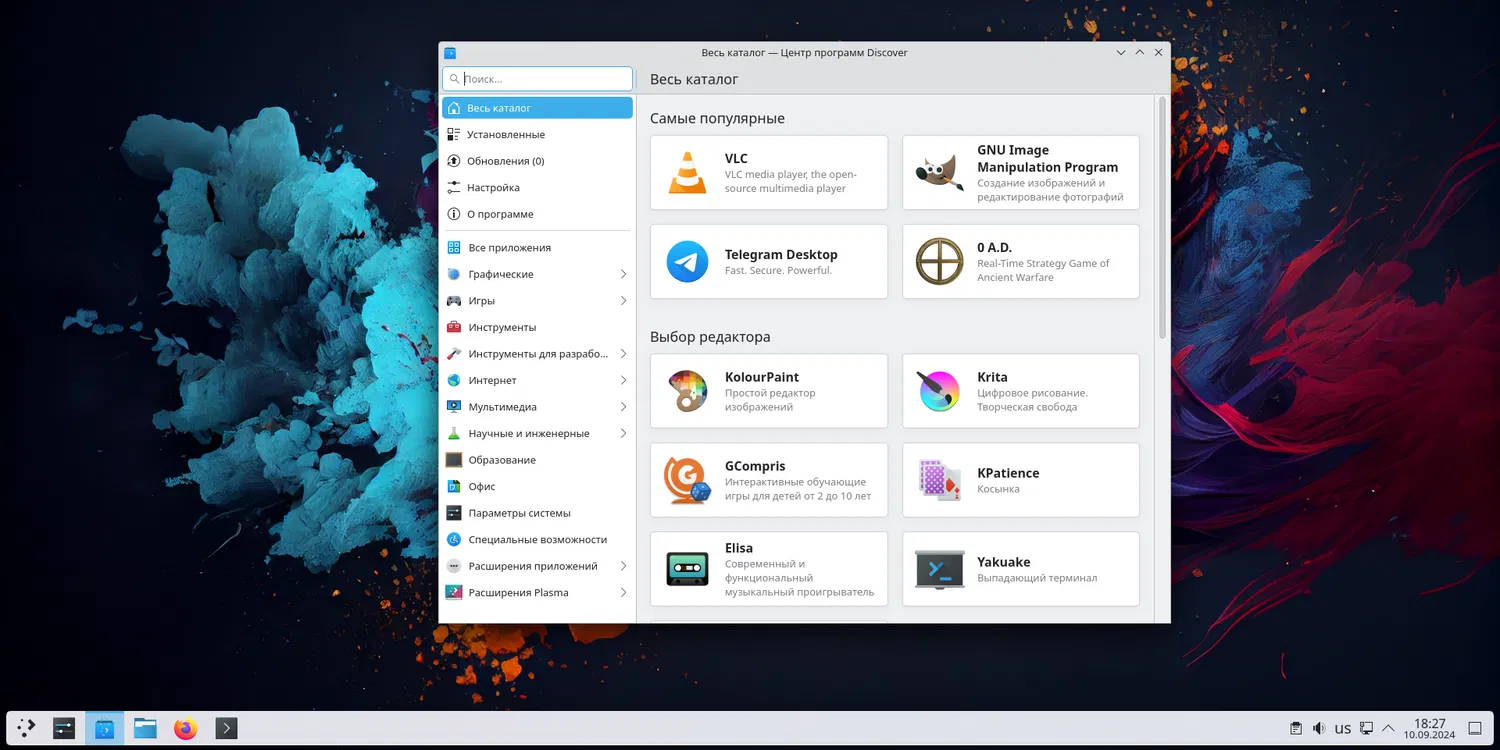
Task: Expand the Научные и инженерные chevron
Action: [623, 433]
